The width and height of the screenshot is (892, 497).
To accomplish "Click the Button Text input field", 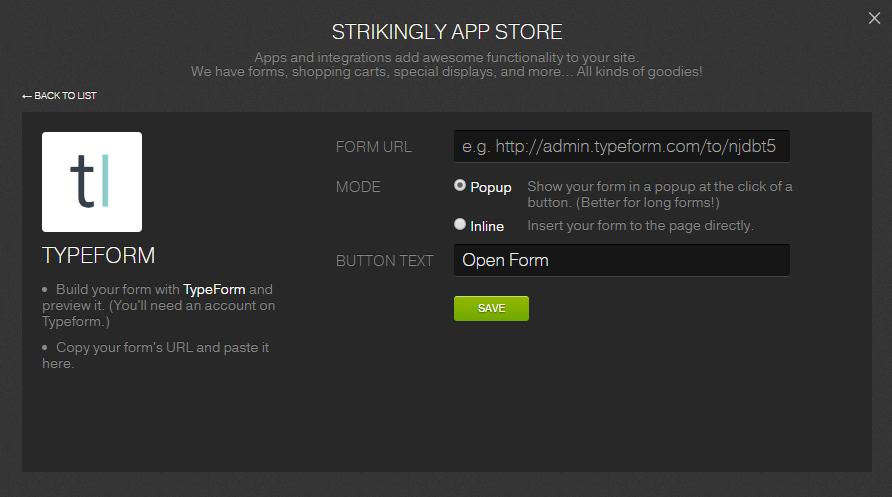I will 621,260.
